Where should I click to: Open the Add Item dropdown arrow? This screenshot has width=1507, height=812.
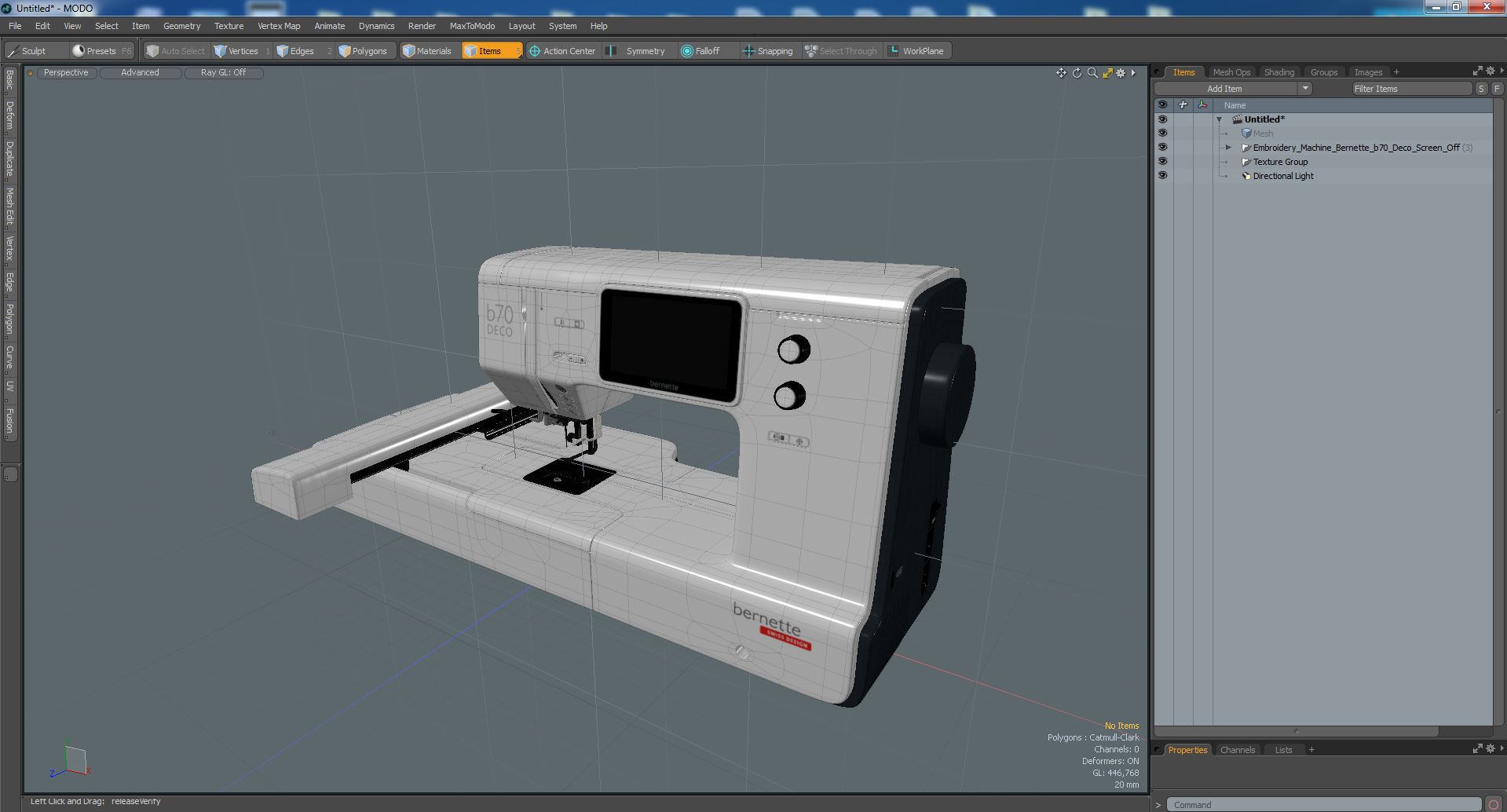coord(1305,89)
